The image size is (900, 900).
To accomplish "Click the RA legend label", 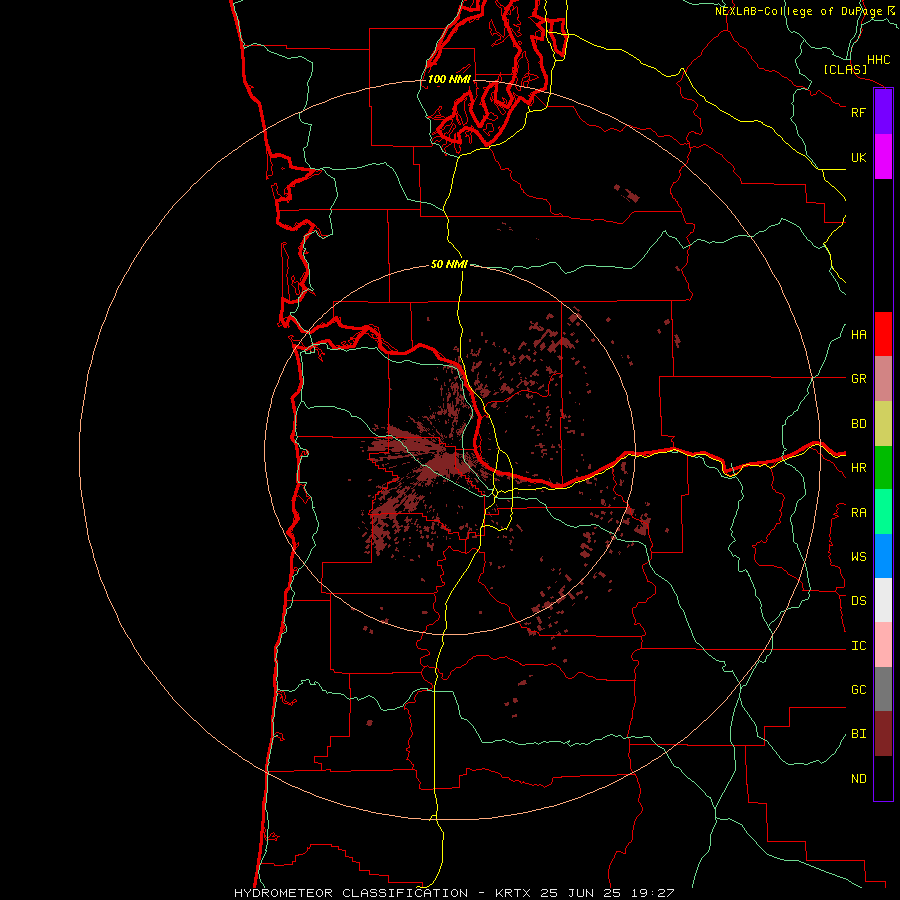I will [858, 513].
